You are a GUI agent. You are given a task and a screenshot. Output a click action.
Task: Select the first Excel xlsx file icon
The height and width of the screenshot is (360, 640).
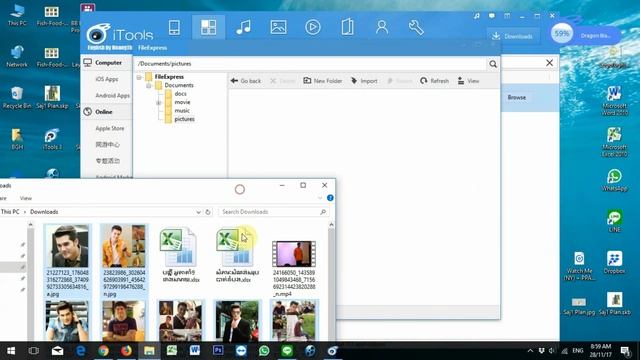[x=178, y=247]
